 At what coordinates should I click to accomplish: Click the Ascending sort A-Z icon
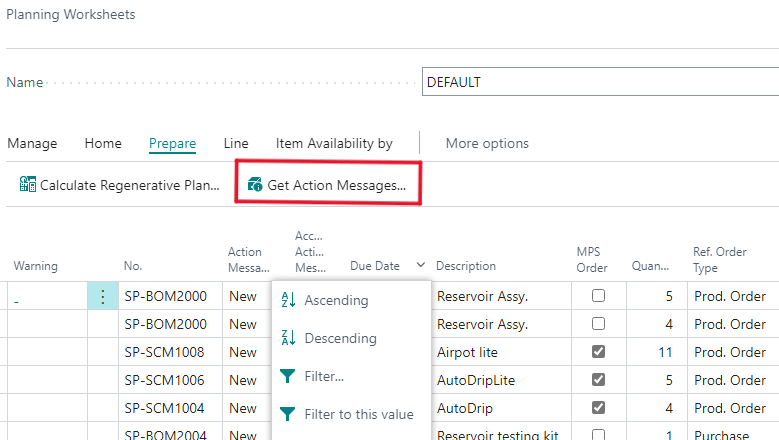pos(288,300)
